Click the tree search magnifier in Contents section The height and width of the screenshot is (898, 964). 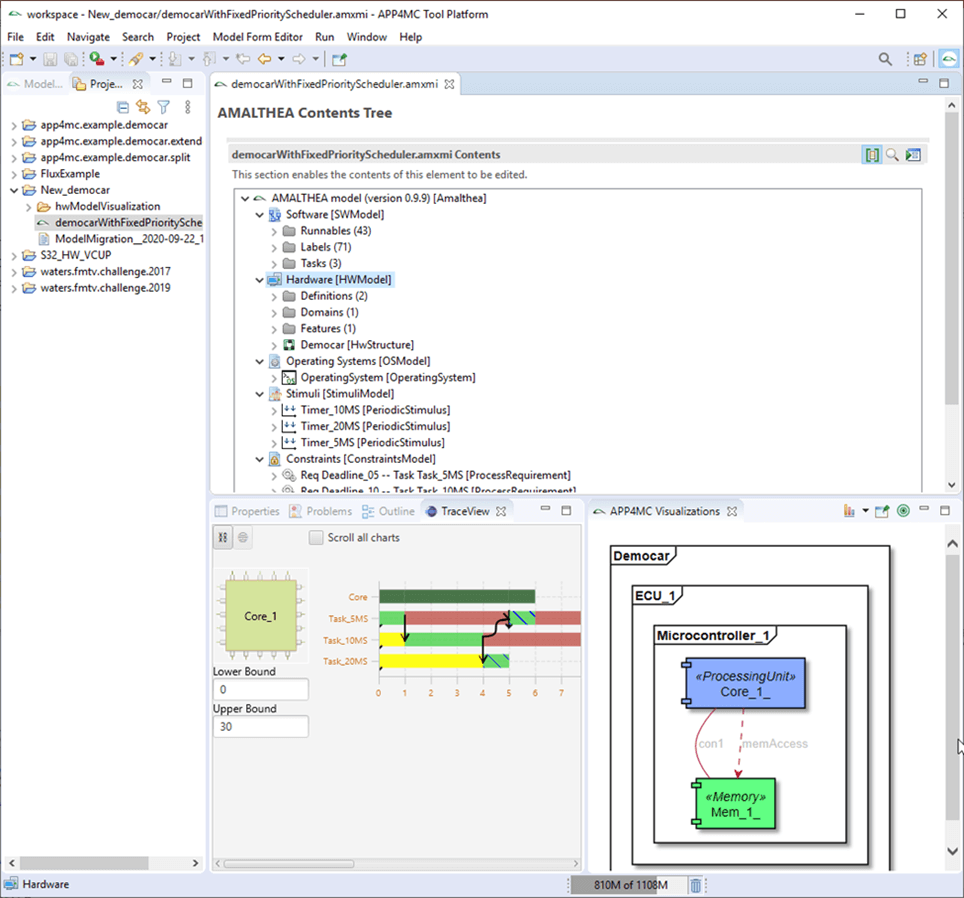(892, 155)
